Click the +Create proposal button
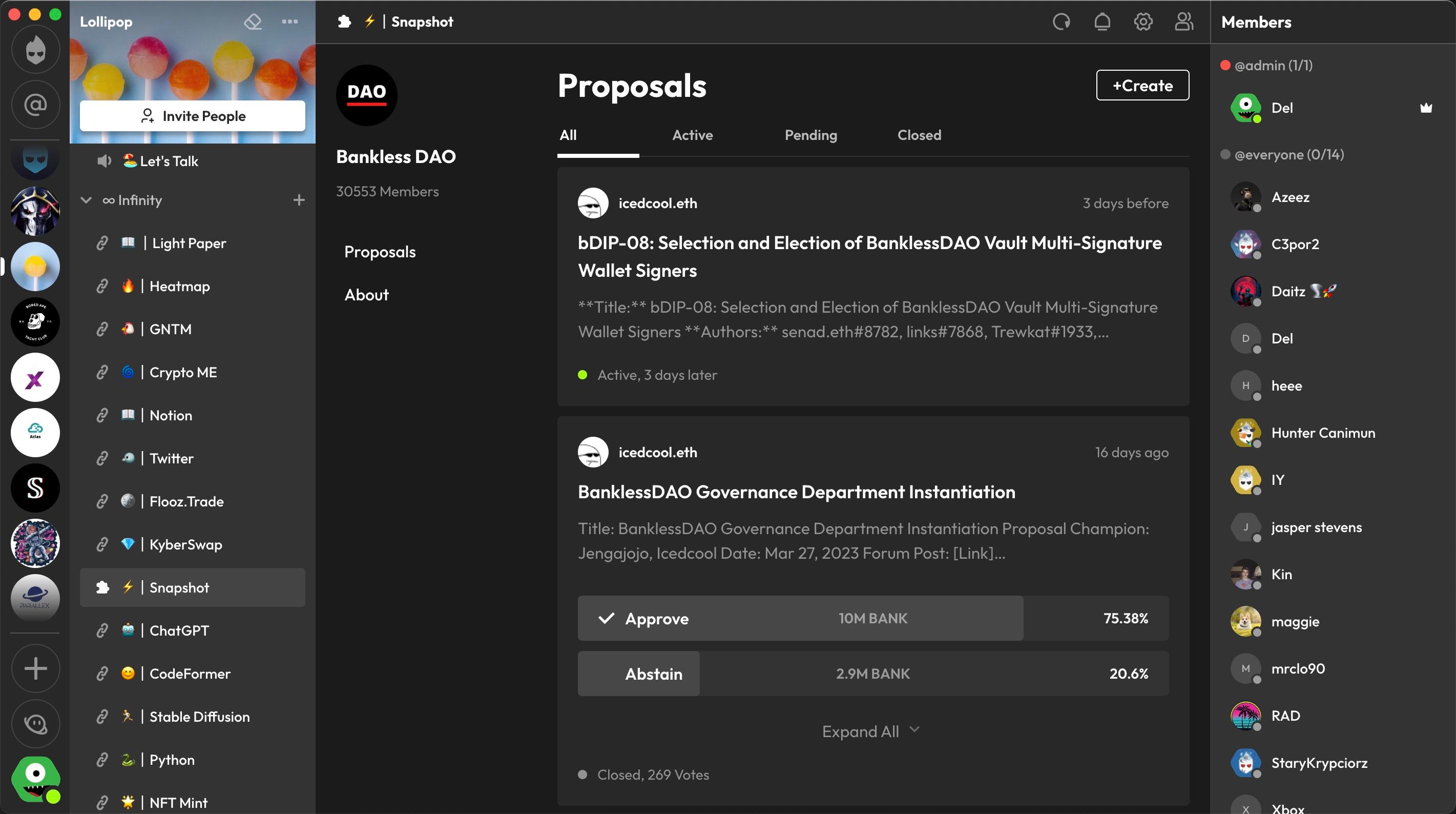This screenshot has width=1456, height=814. tap(1142, 86)
